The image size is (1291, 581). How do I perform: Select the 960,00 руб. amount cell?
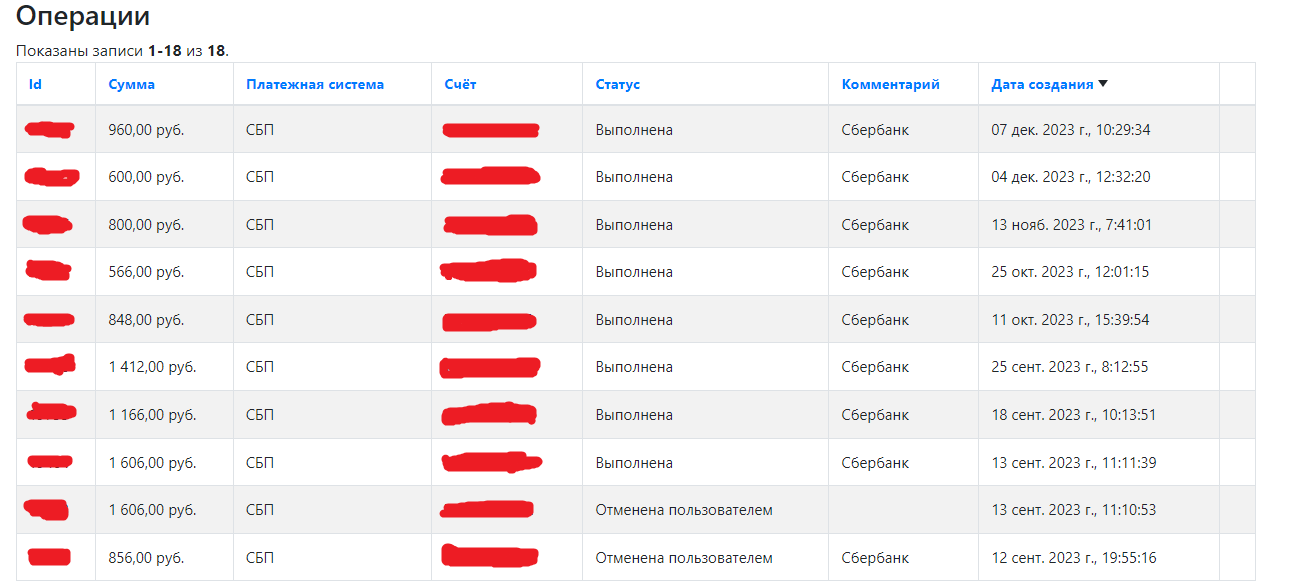pos(164,129)
